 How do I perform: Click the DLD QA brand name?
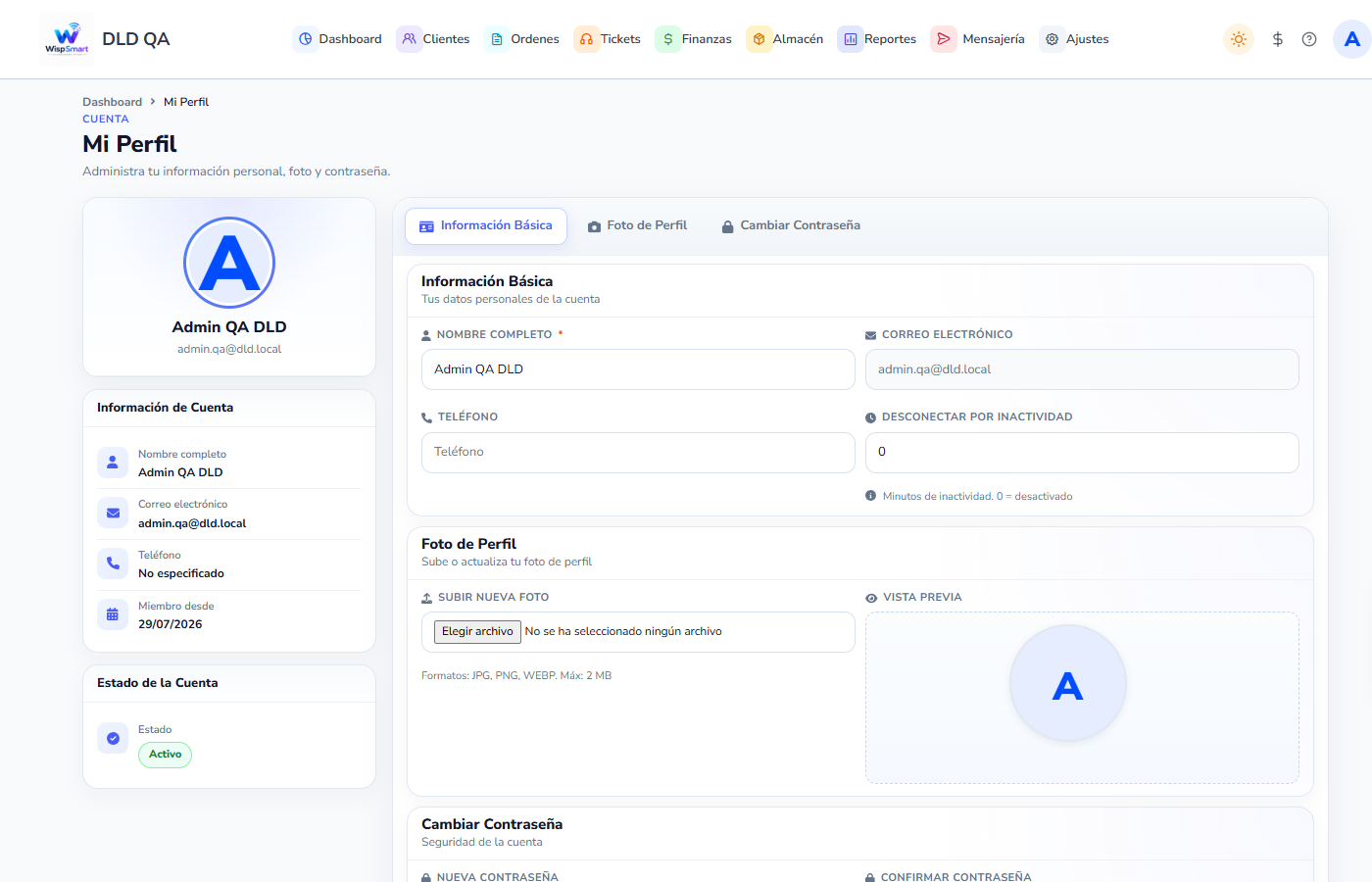[x=135, y=39]
